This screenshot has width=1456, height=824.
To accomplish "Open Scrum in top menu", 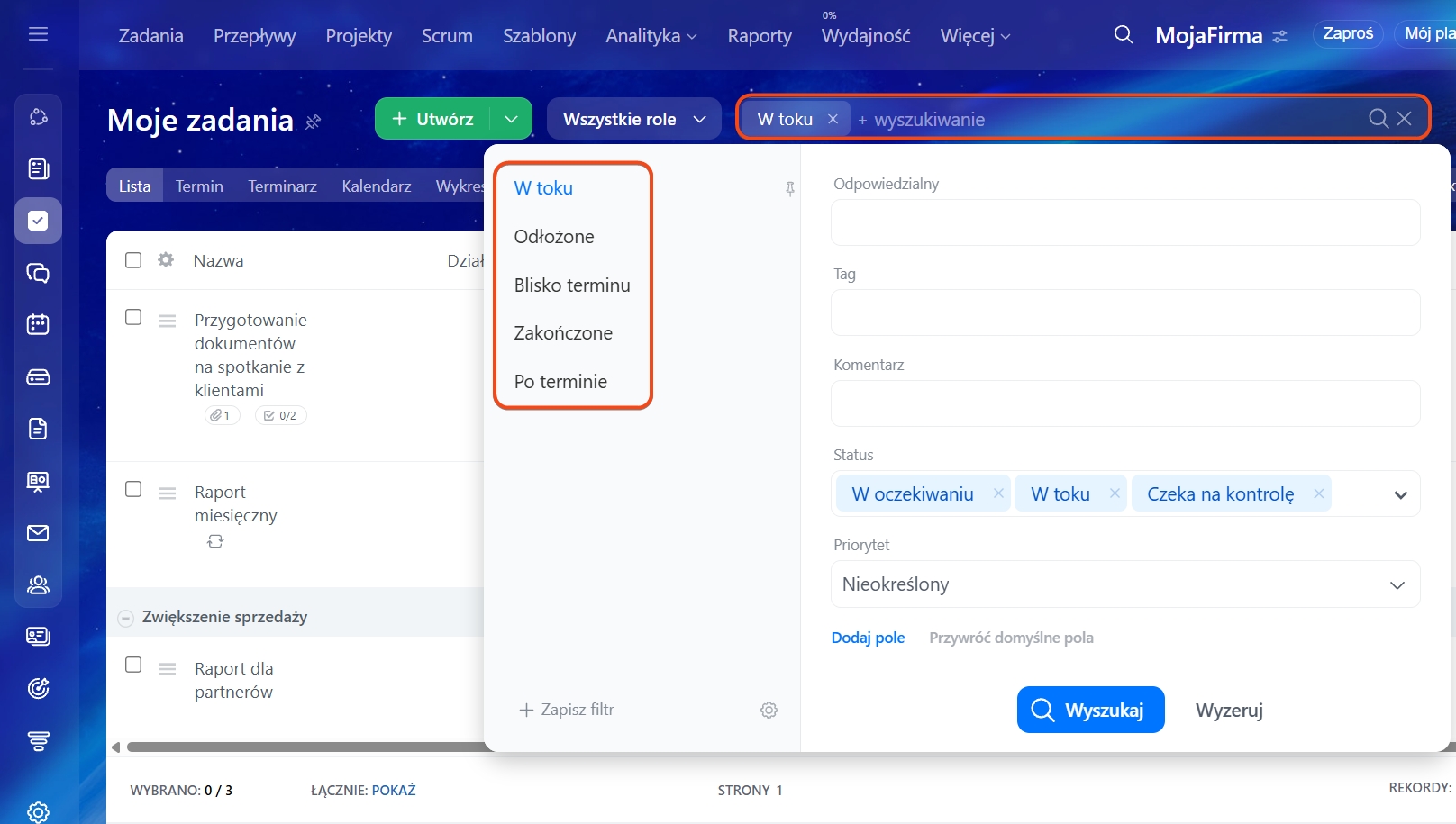I will pyautogui.click(x=447, y=36).
